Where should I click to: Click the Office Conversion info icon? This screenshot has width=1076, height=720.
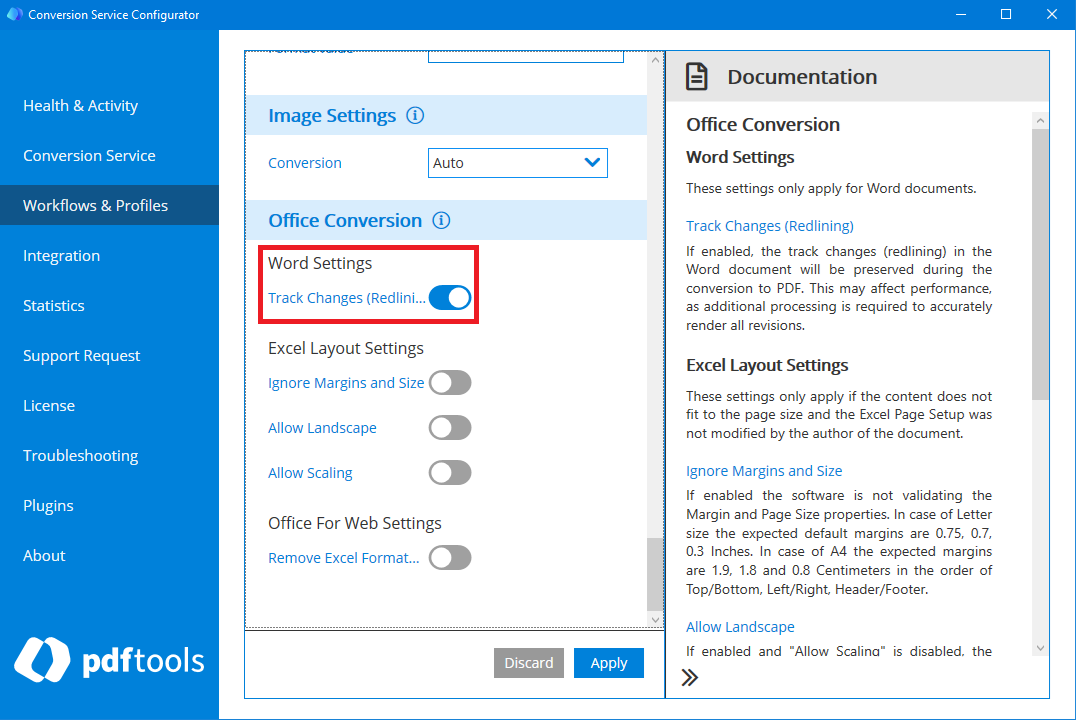click(x=441, y=220)
